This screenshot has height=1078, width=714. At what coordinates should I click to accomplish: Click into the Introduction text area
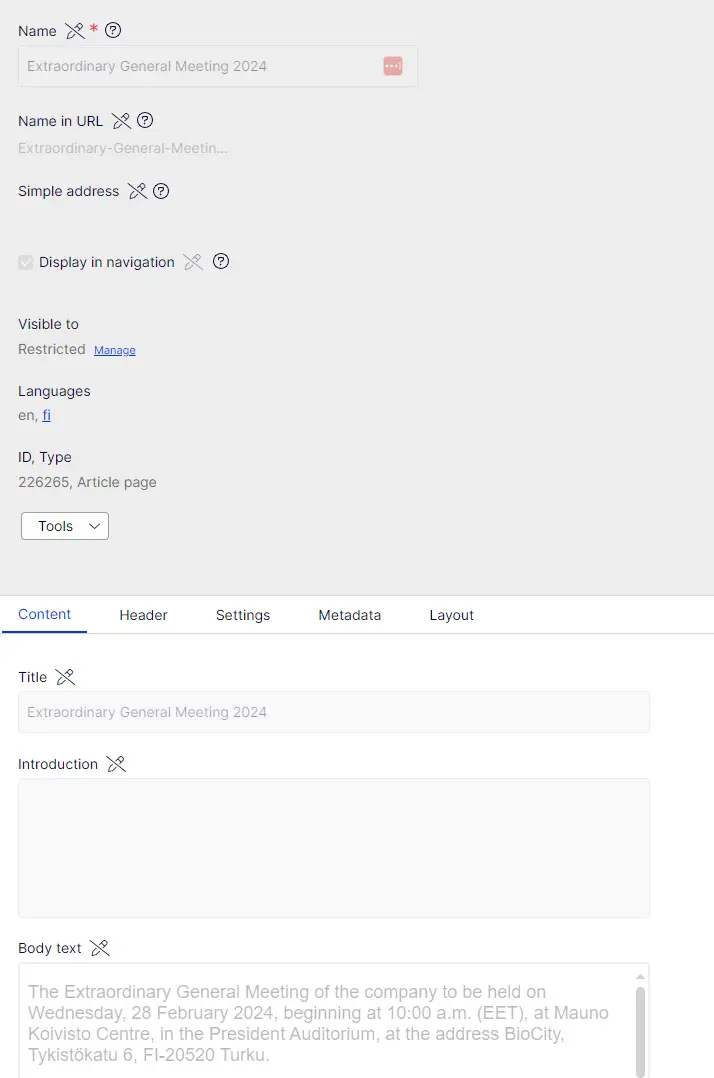coord(334,847)
